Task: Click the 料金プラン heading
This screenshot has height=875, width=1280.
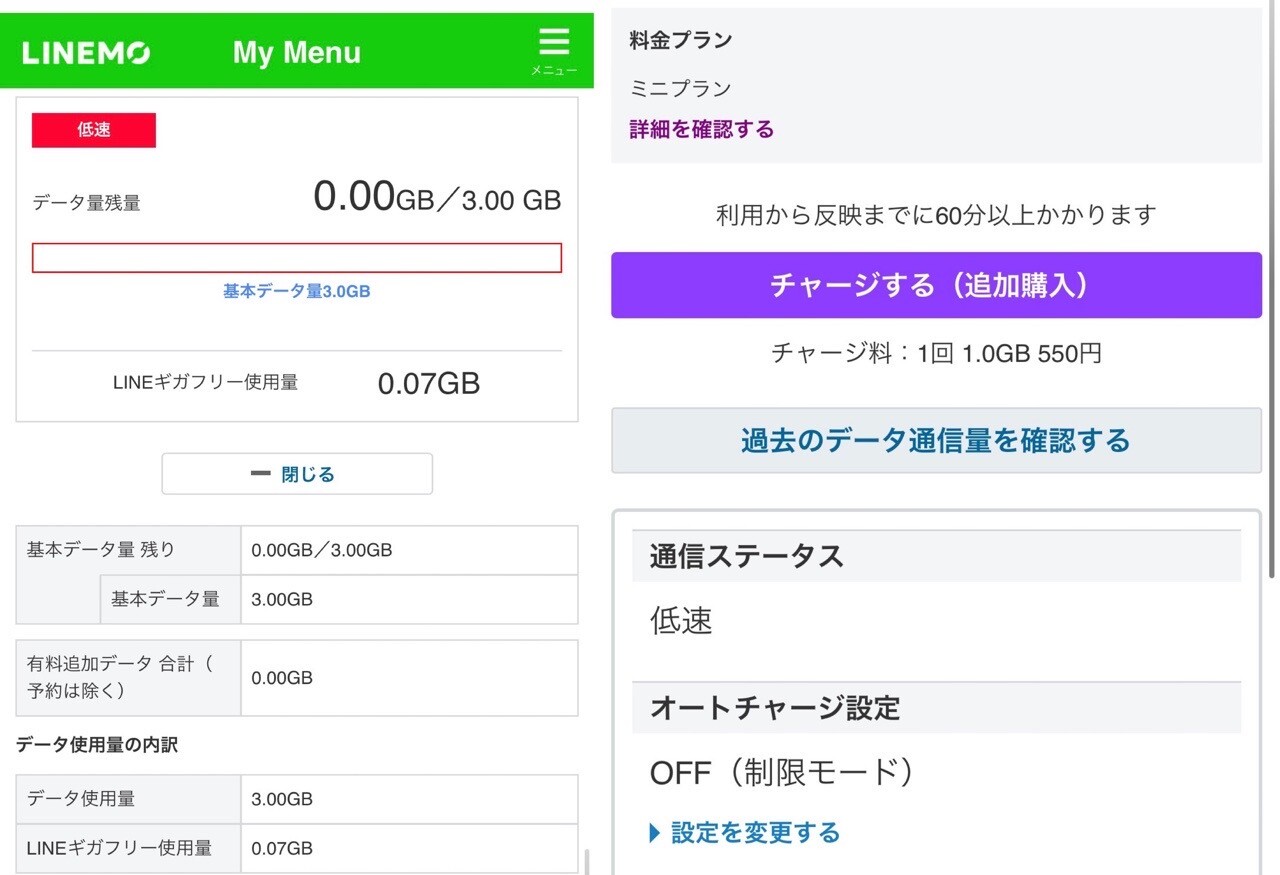Action: point(681,41)
